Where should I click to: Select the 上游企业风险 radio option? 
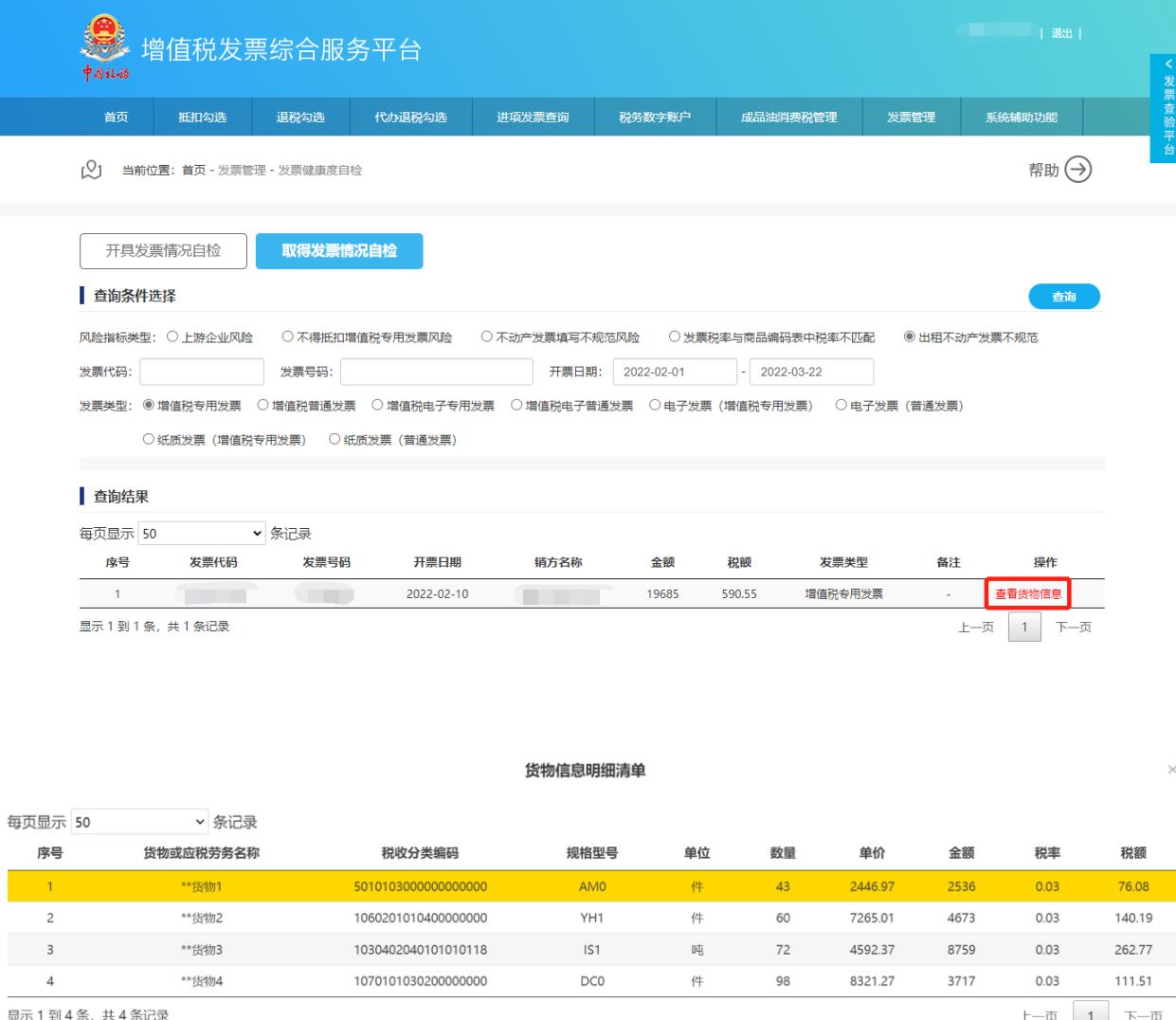coord(172,337)
